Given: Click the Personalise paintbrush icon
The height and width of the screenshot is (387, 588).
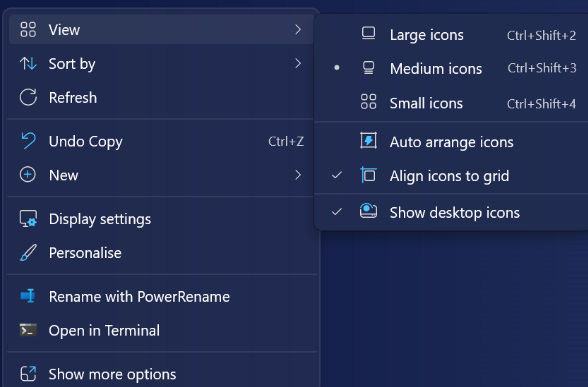Looking at the screenshot, I should tap(28, 252).
